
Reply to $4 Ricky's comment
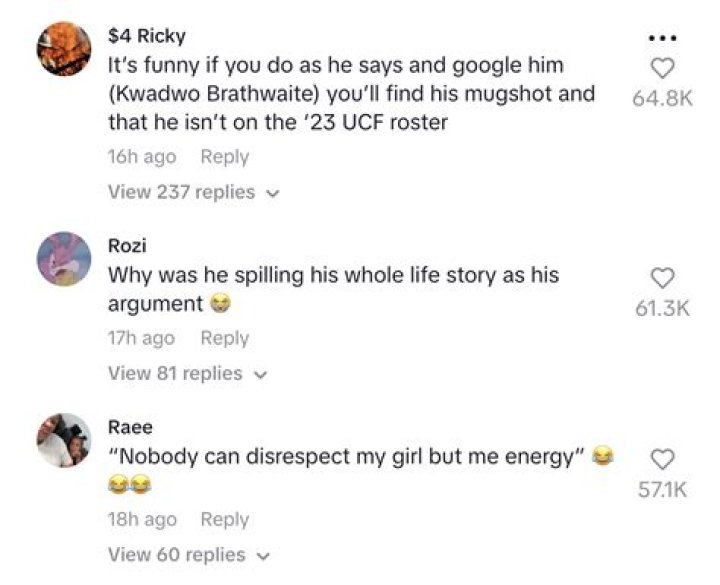point(225,157)
